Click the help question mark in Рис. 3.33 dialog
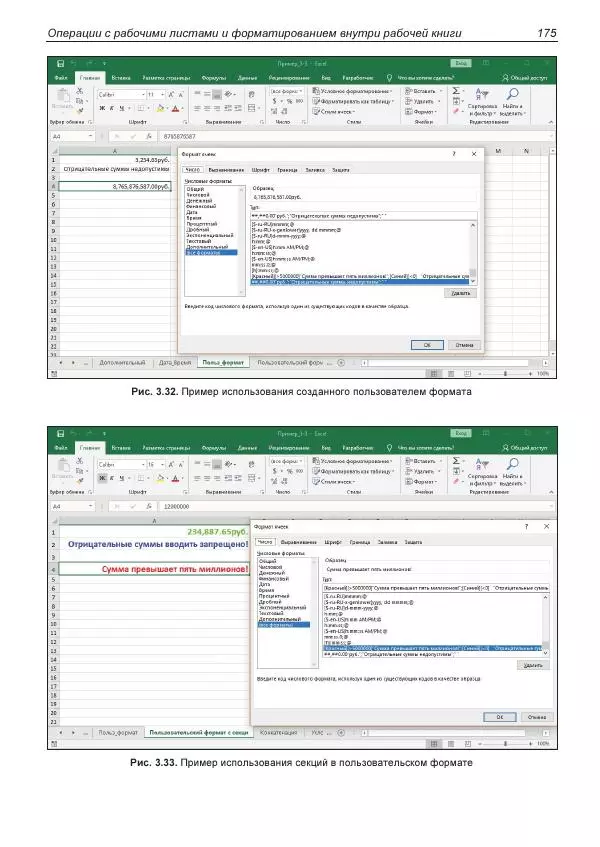600x847 pixels. (526, 526)
